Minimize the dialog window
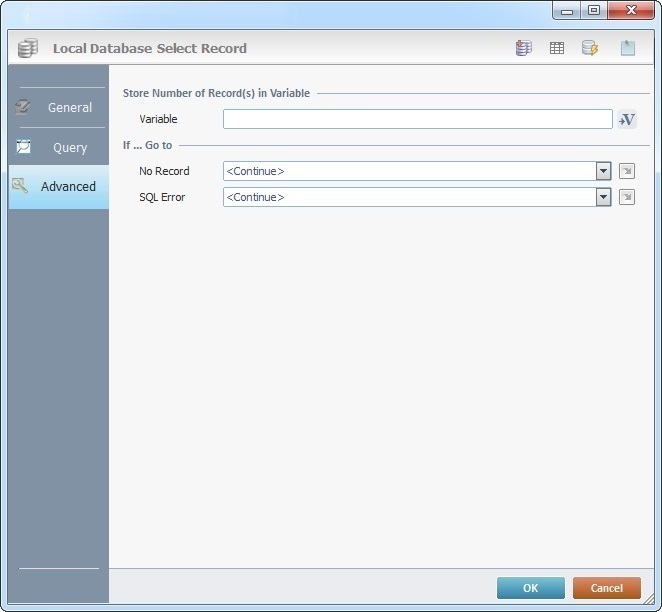Screen dimensions: 662x612 [567, 10]
